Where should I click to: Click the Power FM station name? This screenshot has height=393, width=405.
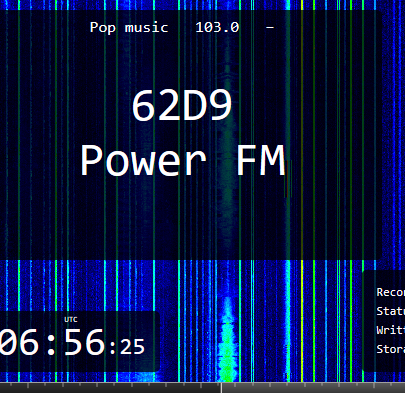(x=183, y=161)
